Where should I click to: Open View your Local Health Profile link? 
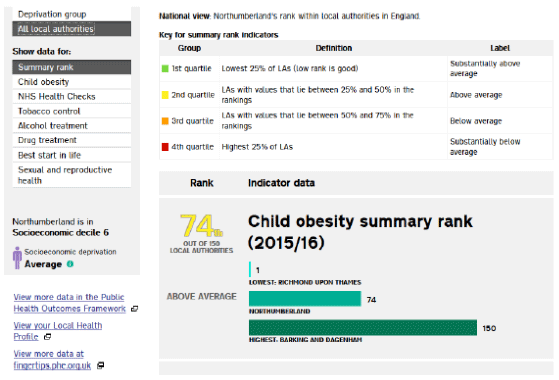(x=58, y=331)
